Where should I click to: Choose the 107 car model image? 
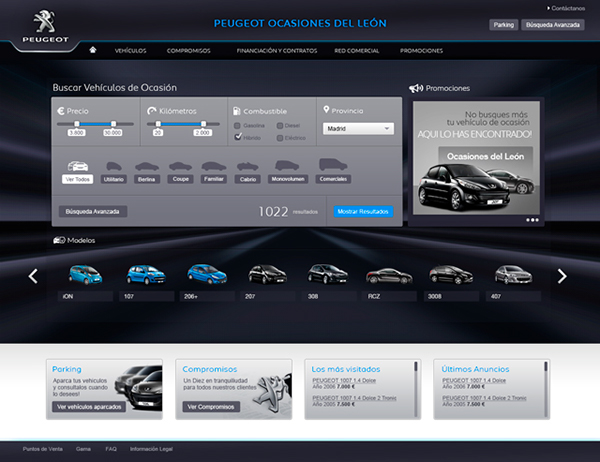point(146,274)
